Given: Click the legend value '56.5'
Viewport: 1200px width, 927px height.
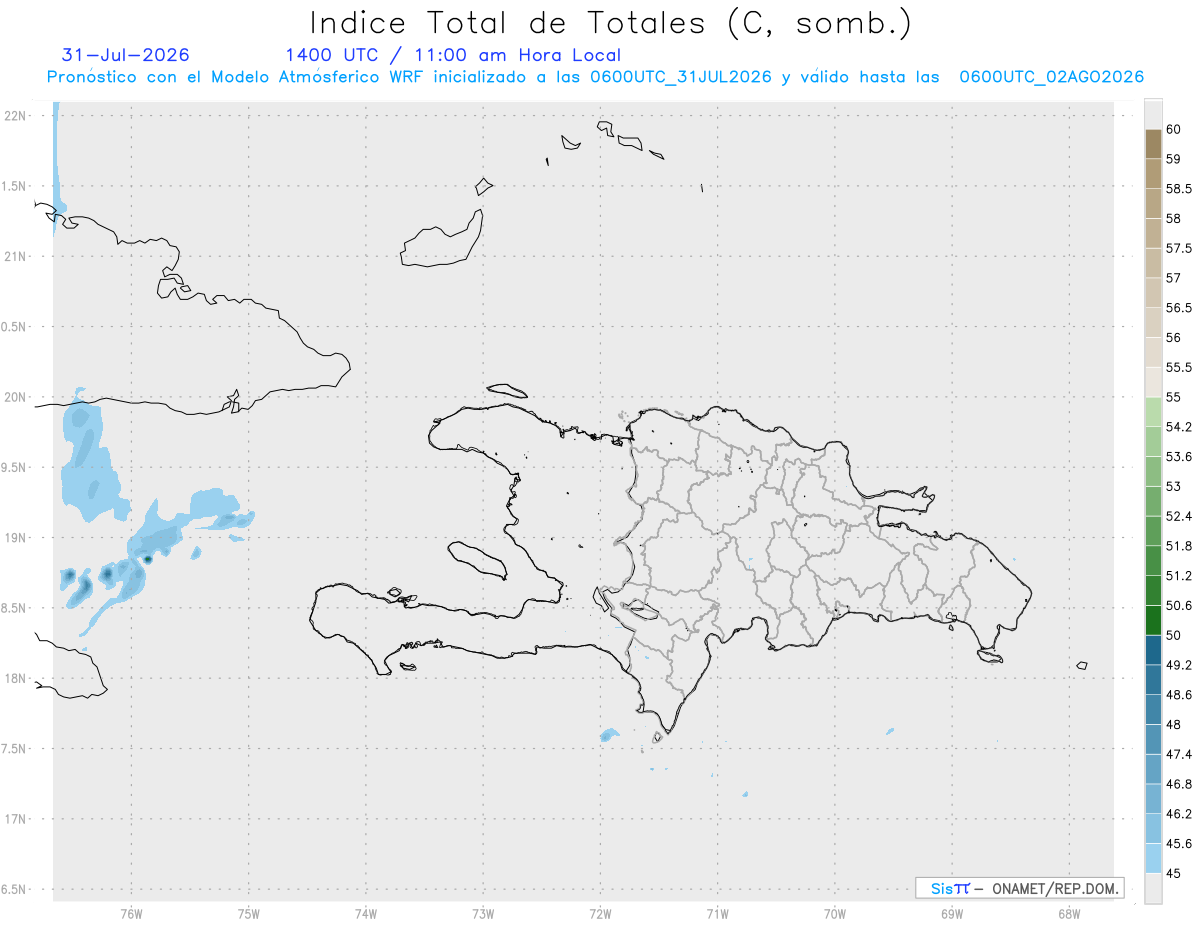Looking at the screenshot, I should pyautogui.click(x=1179, y=308).
